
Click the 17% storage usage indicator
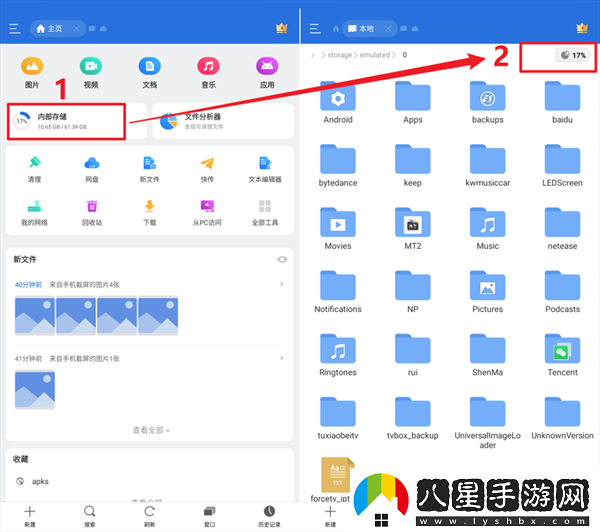(573, 55)
